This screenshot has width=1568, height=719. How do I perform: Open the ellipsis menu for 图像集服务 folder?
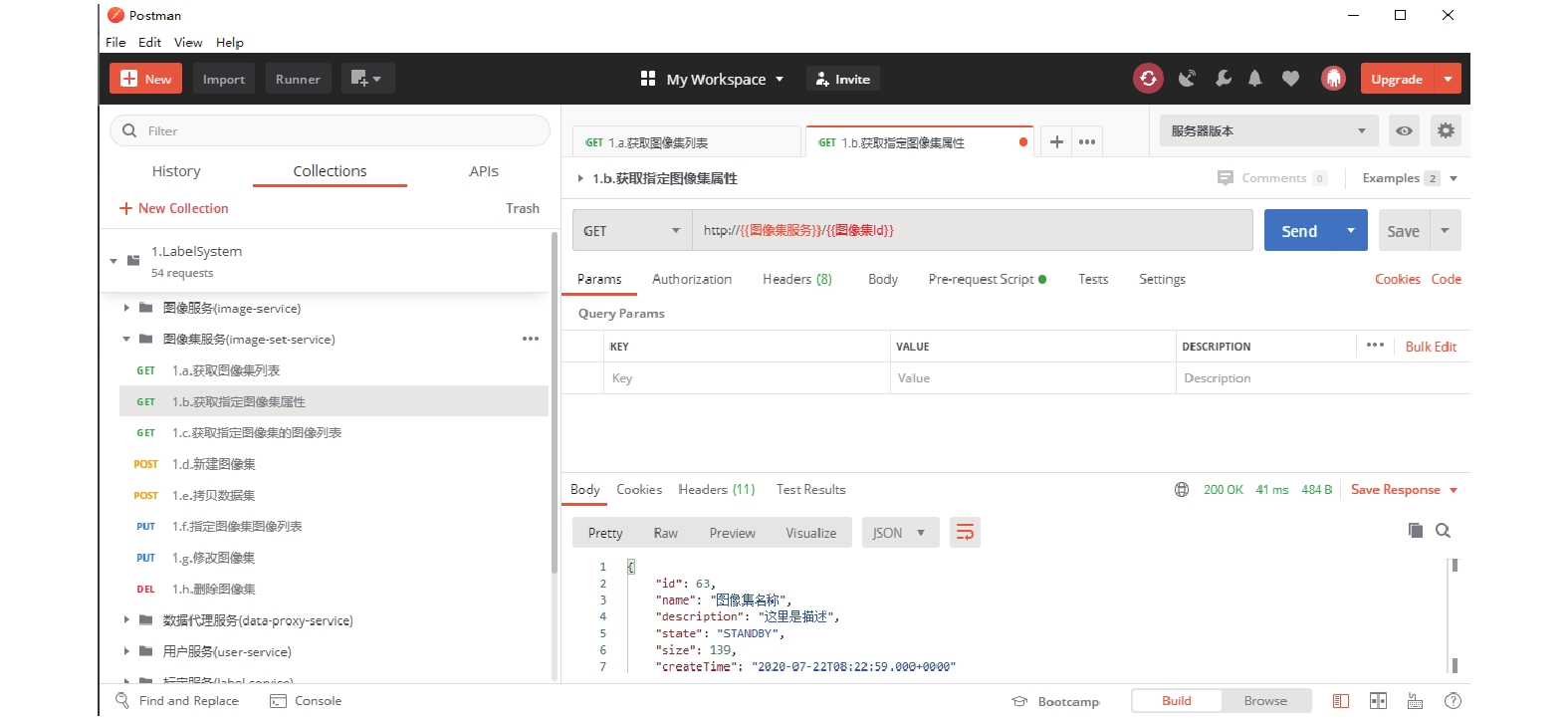[x=531, y=340]
